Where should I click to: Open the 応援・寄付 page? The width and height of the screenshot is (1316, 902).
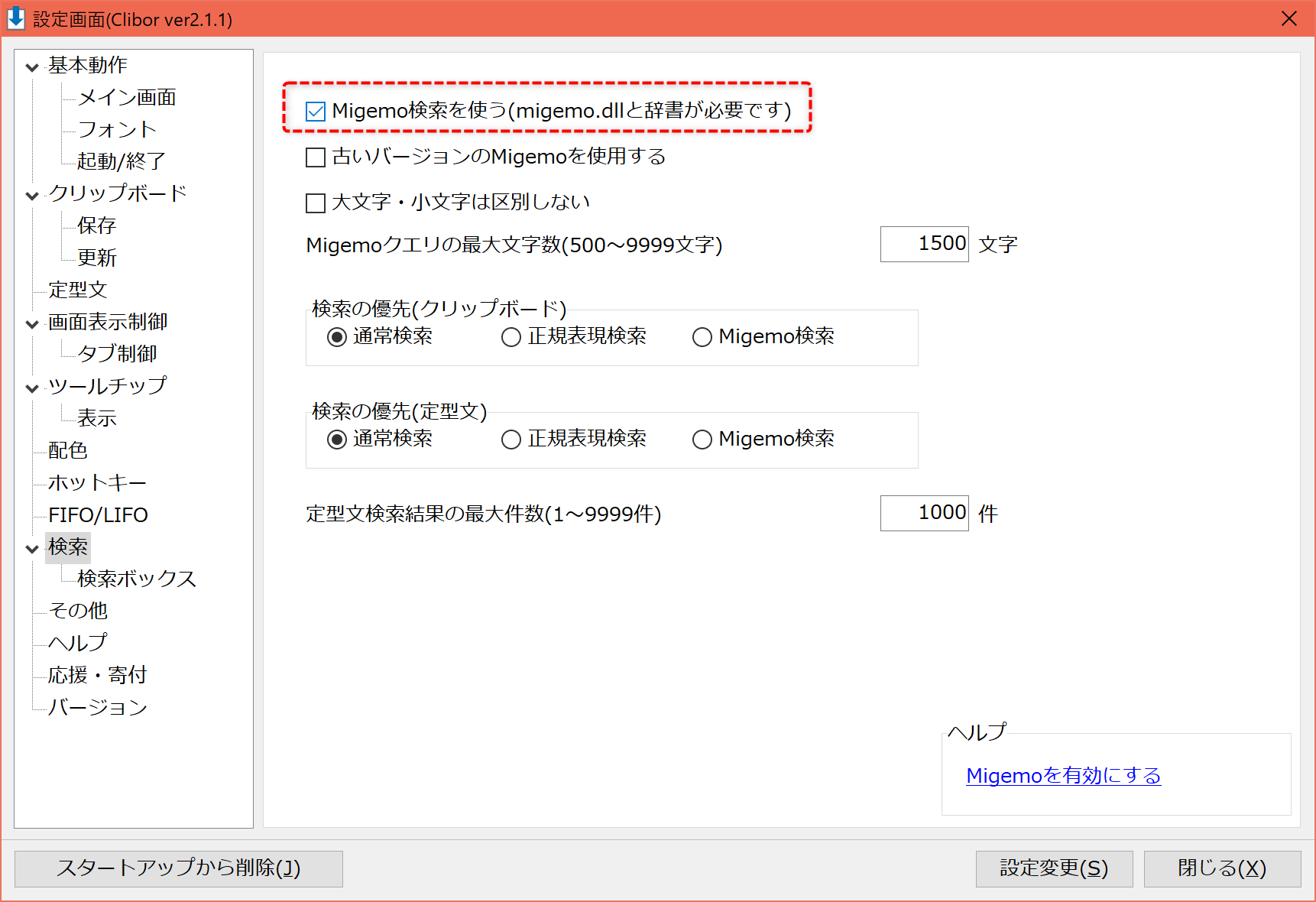click(x=97, y=675)
